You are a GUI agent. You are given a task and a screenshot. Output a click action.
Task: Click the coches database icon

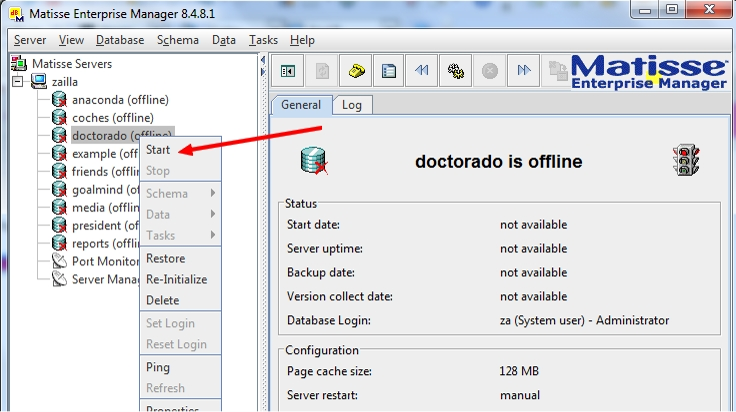tap(59, 117)
